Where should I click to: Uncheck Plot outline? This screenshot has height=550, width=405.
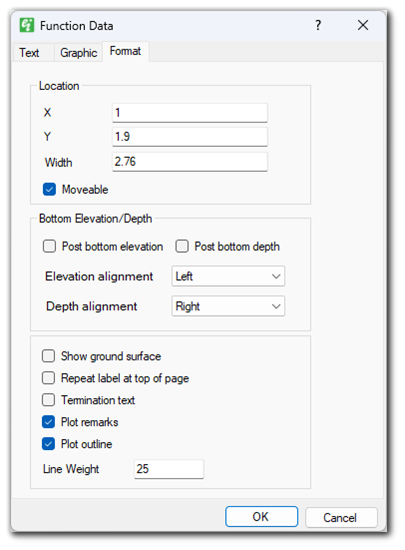click(48, 444)
